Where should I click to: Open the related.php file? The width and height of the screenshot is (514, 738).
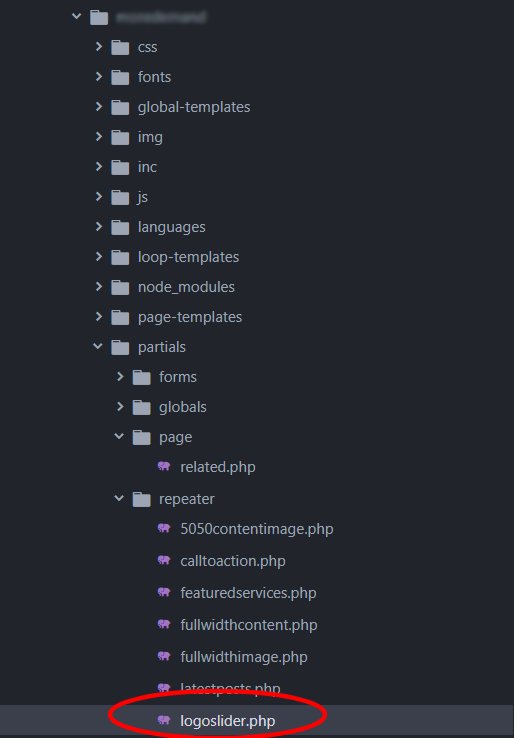[218, 467]
